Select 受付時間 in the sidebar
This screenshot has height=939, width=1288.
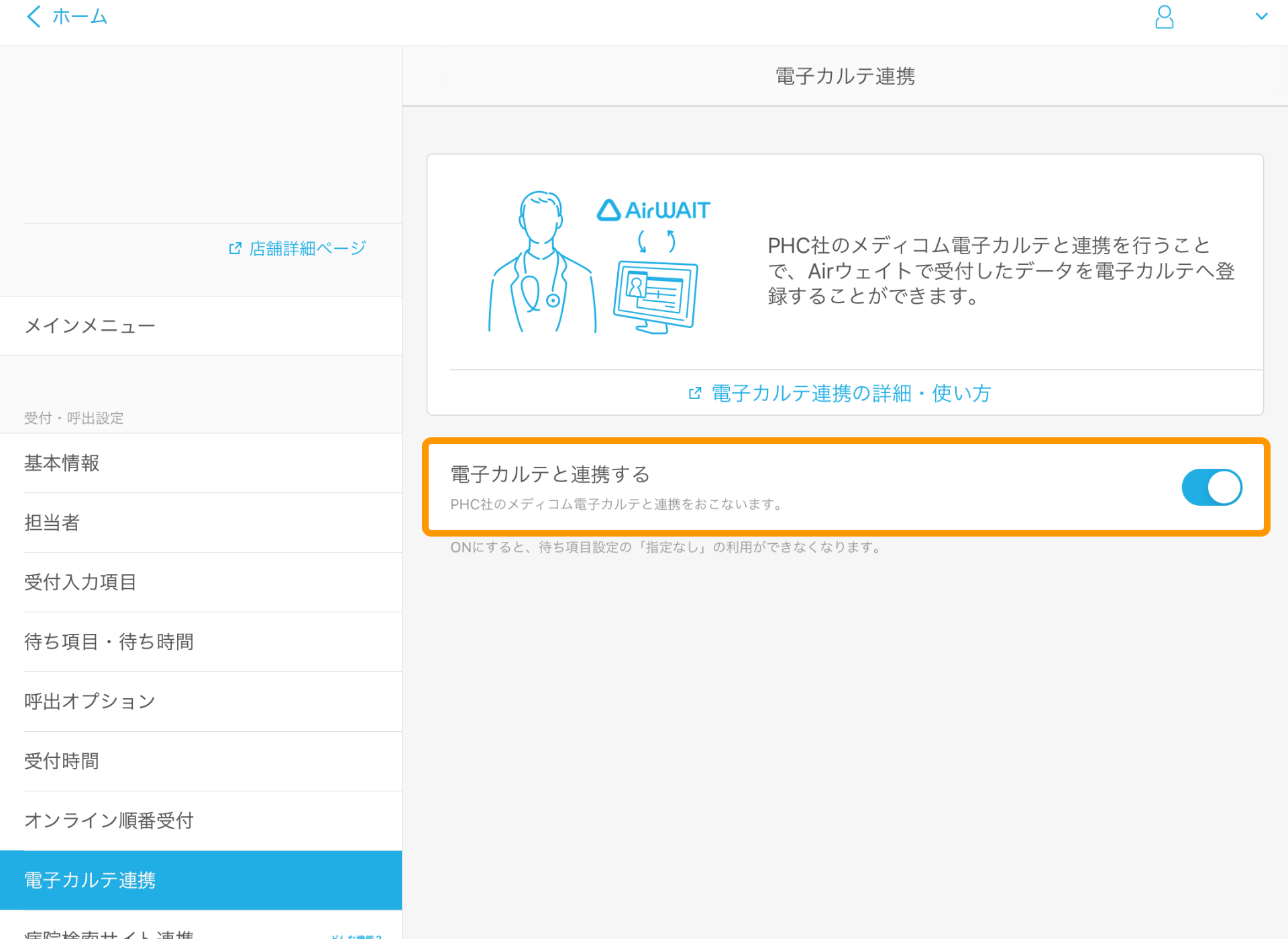(201, 761)
